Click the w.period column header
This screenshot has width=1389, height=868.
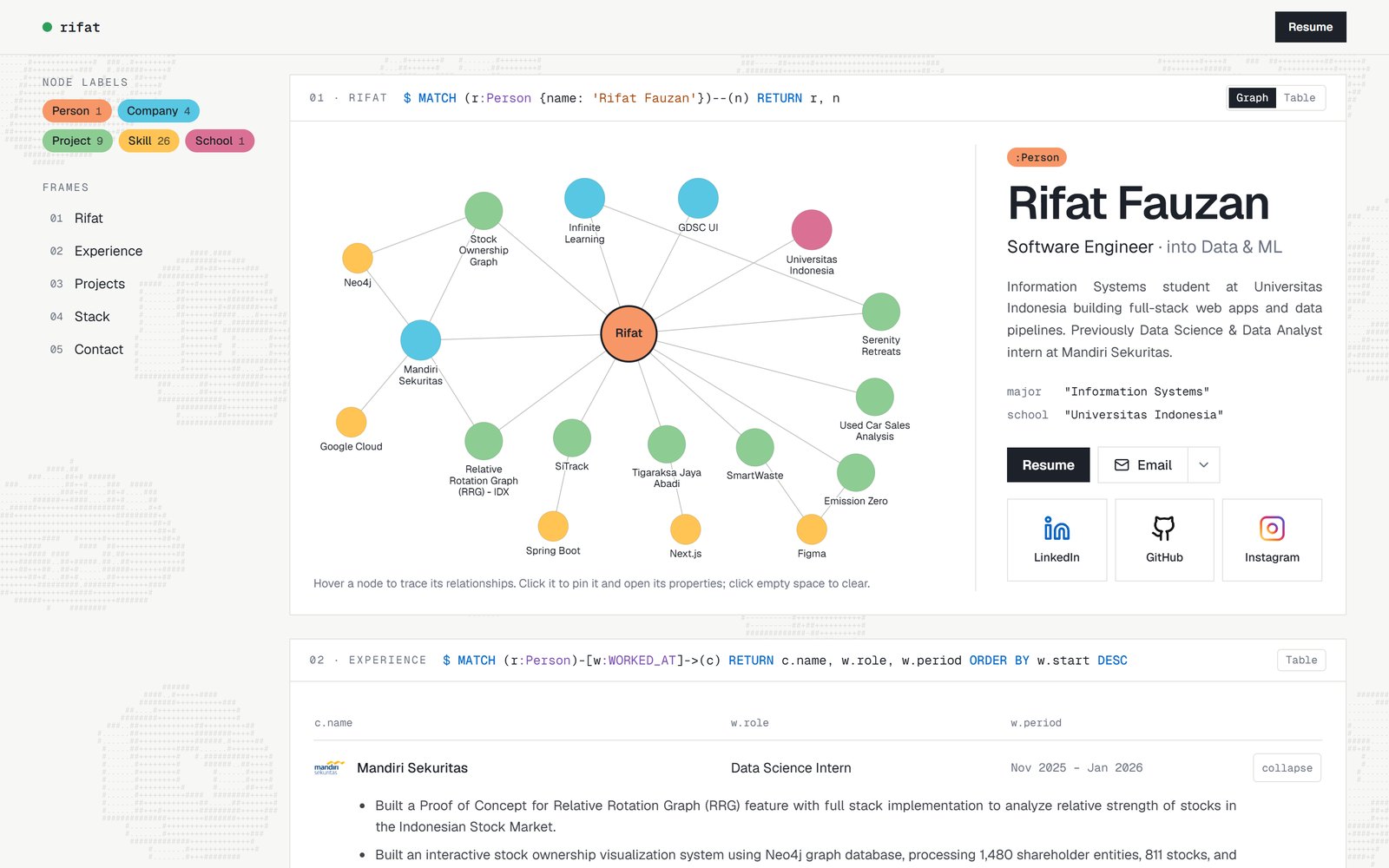tap(1036, 723)
